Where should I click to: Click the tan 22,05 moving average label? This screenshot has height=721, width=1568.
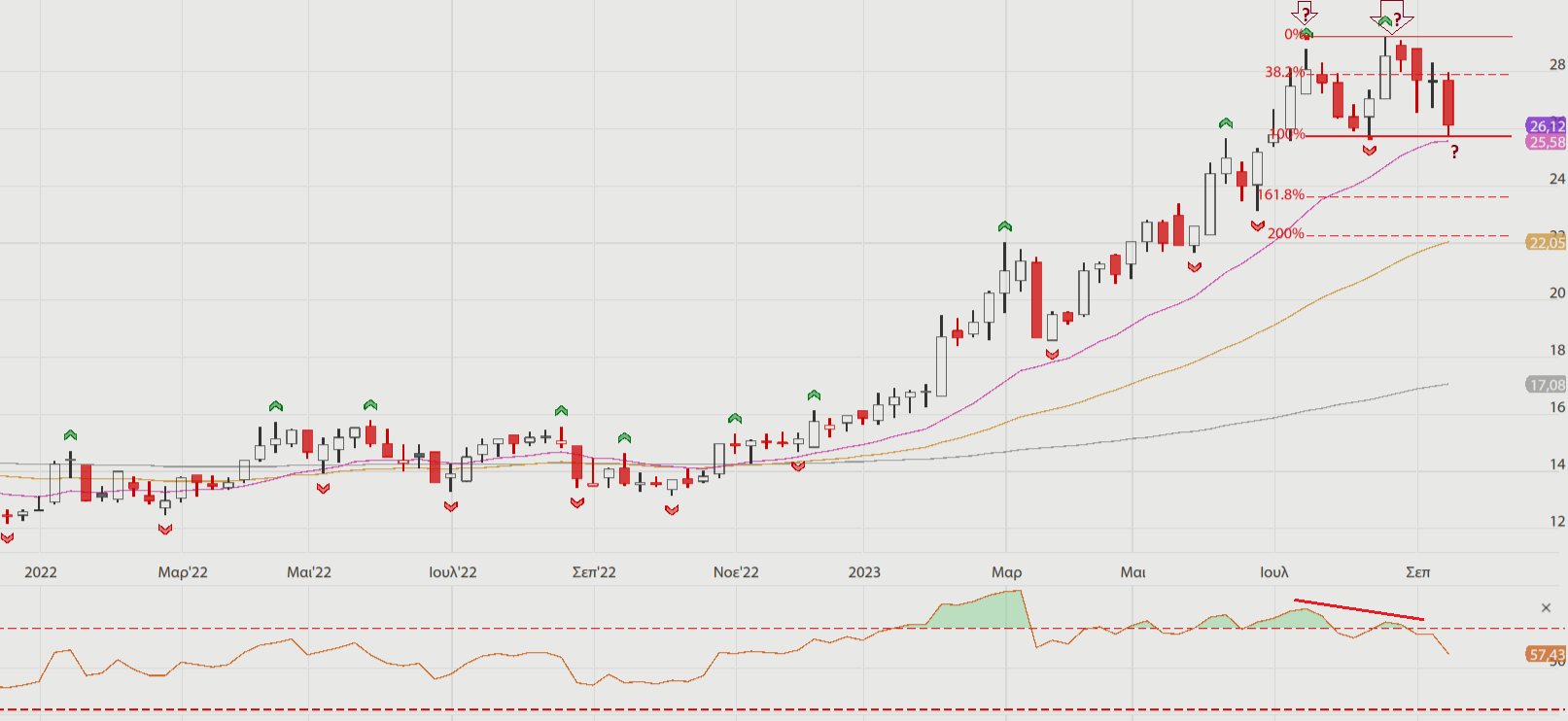click(1547, 242)
